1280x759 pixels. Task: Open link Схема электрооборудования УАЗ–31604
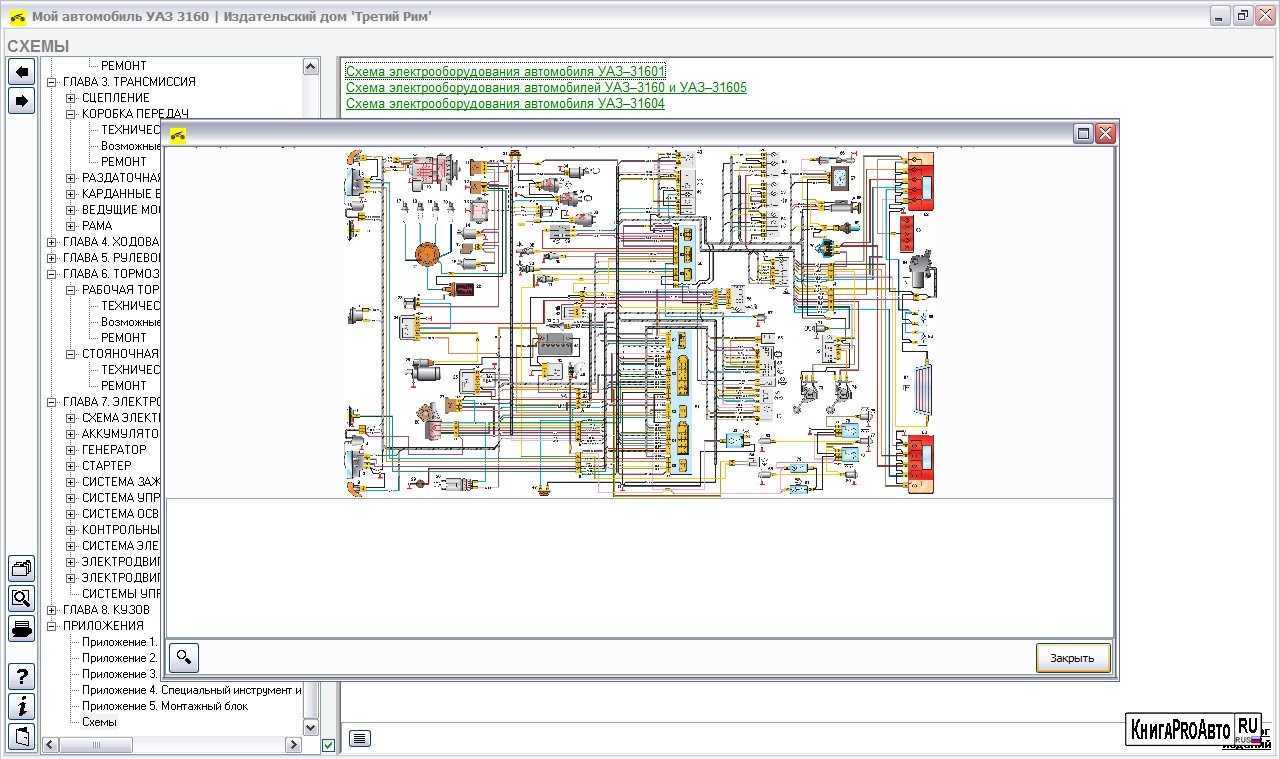(505, 104)
